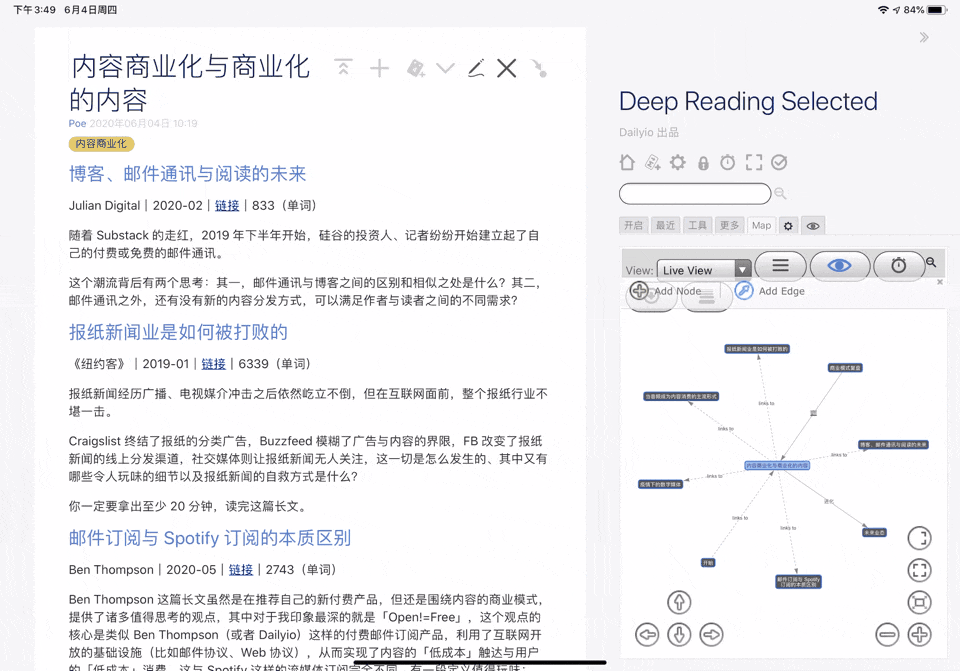Image resolution: width=960 pixels, height=671 pixels.
Task: Pan the map left with the left arrow
Action: click(647, 635)
